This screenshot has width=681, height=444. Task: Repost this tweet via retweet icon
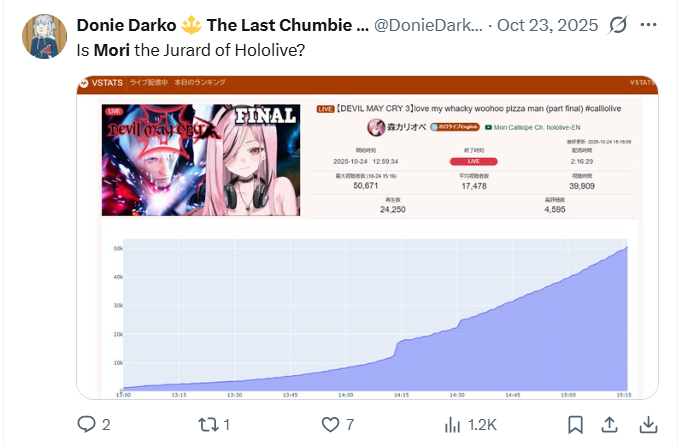click(x=207, y=424)
